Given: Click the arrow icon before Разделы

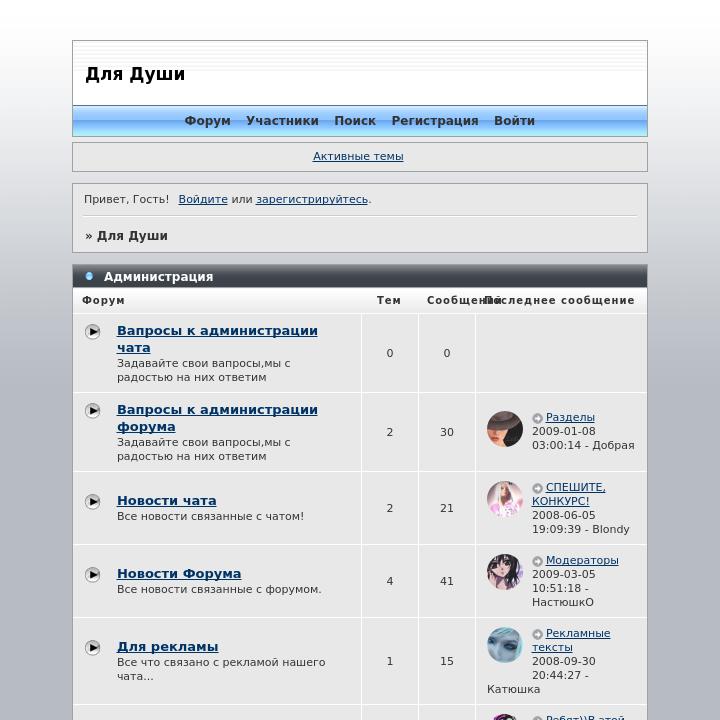Looking at the screenshot, I should click(x=537, y=418).
